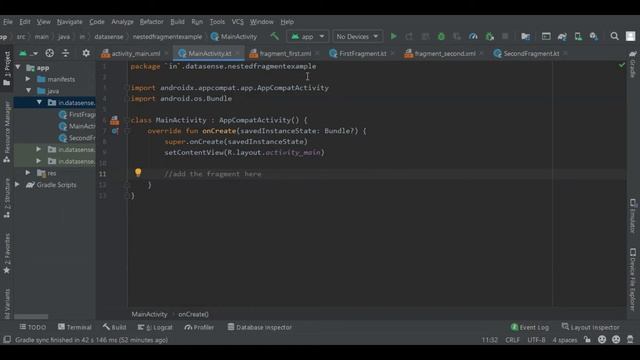The width and height of the screenshot is (640, 360).
Task: Click the intention lightbulb on line 11
Action: pos(138,173)
